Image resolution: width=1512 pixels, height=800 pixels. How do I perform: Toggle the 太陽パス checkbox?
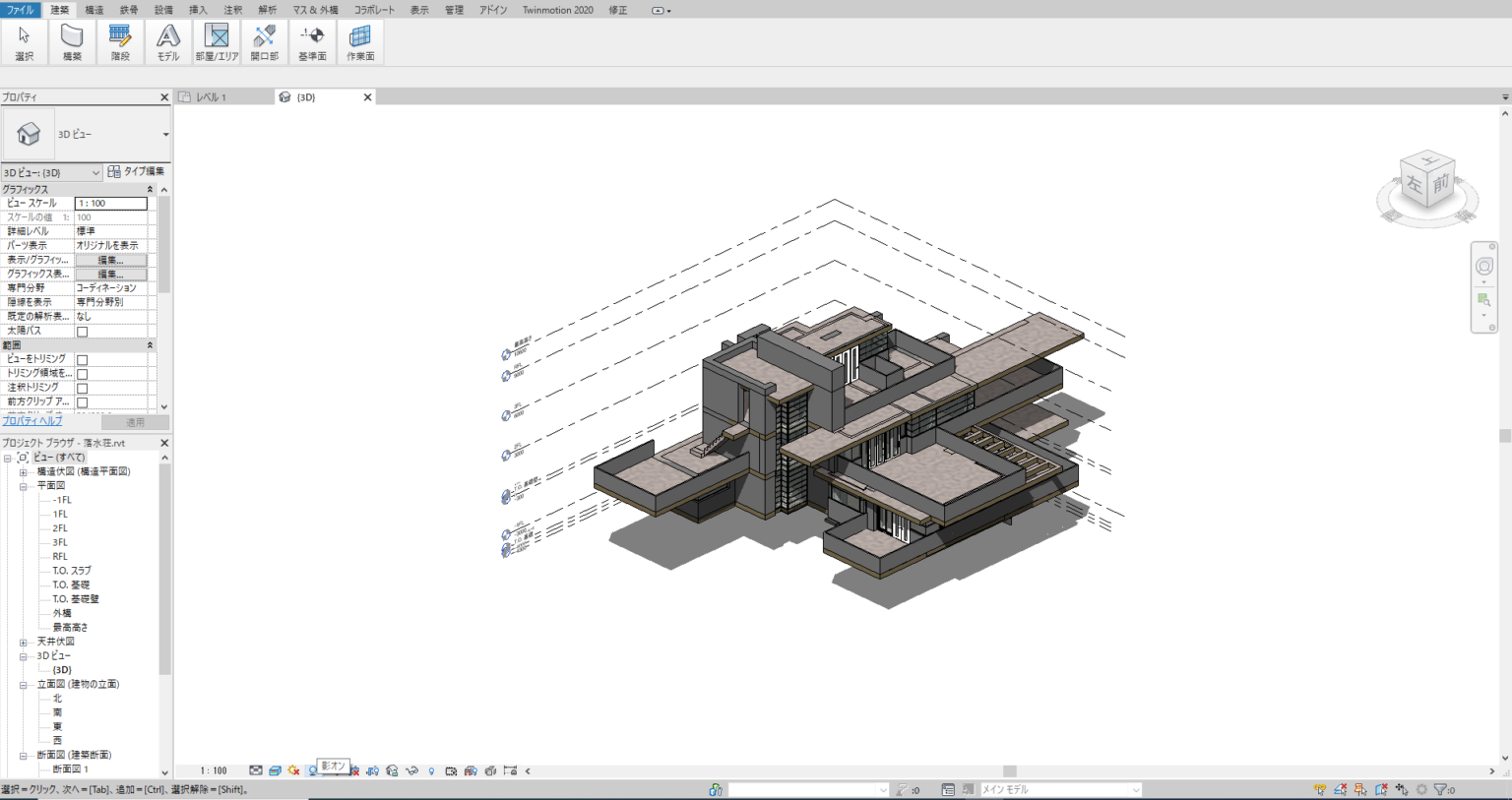click(83, 332)
